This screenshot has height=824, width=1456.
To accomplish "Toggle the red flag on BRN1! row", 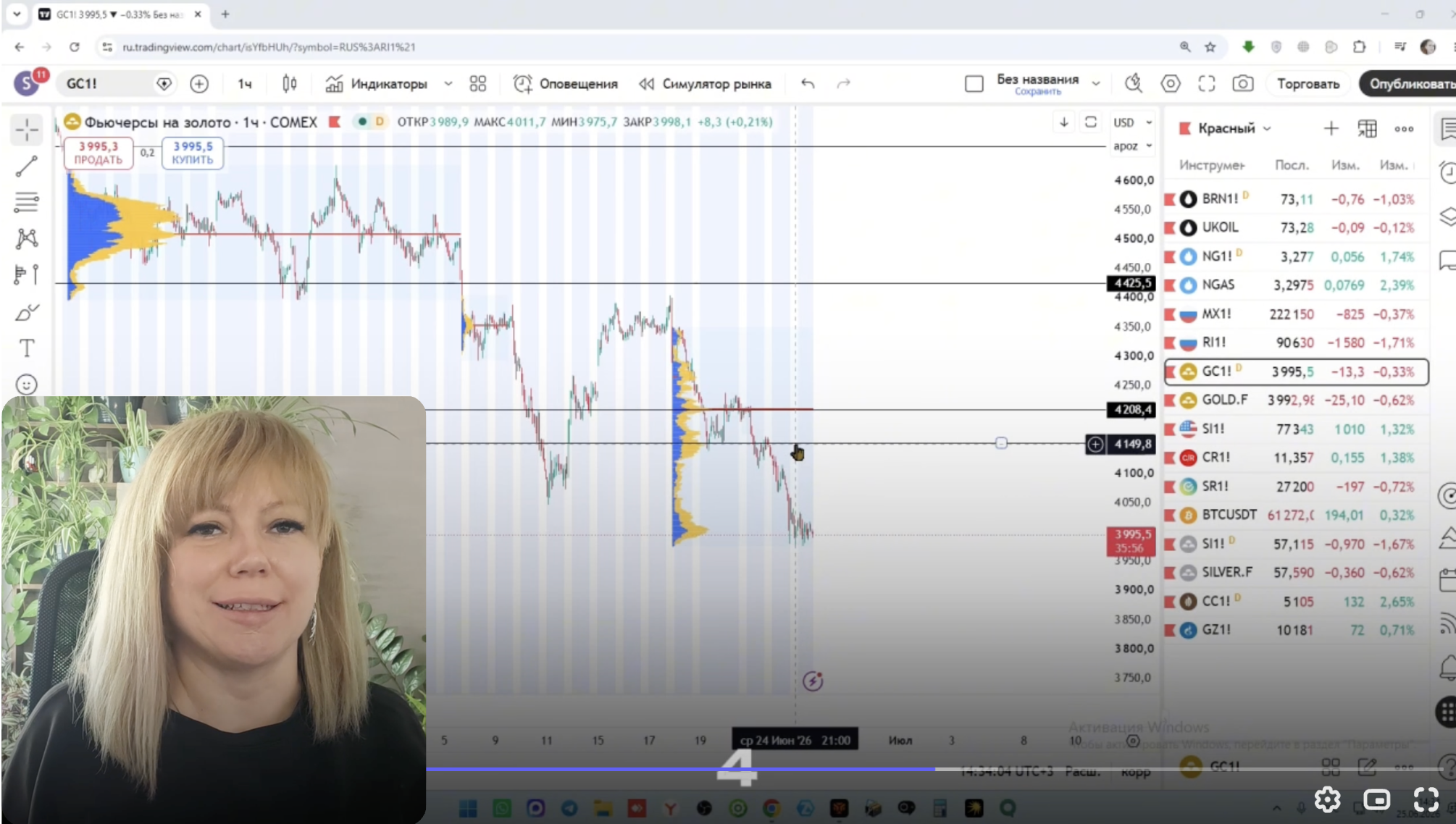I will (1169, 199).
